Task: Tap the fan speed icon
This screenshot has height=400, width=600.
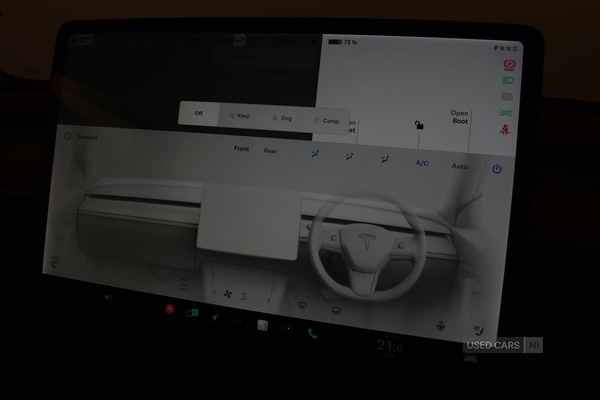Action: (x=228, y=294)
